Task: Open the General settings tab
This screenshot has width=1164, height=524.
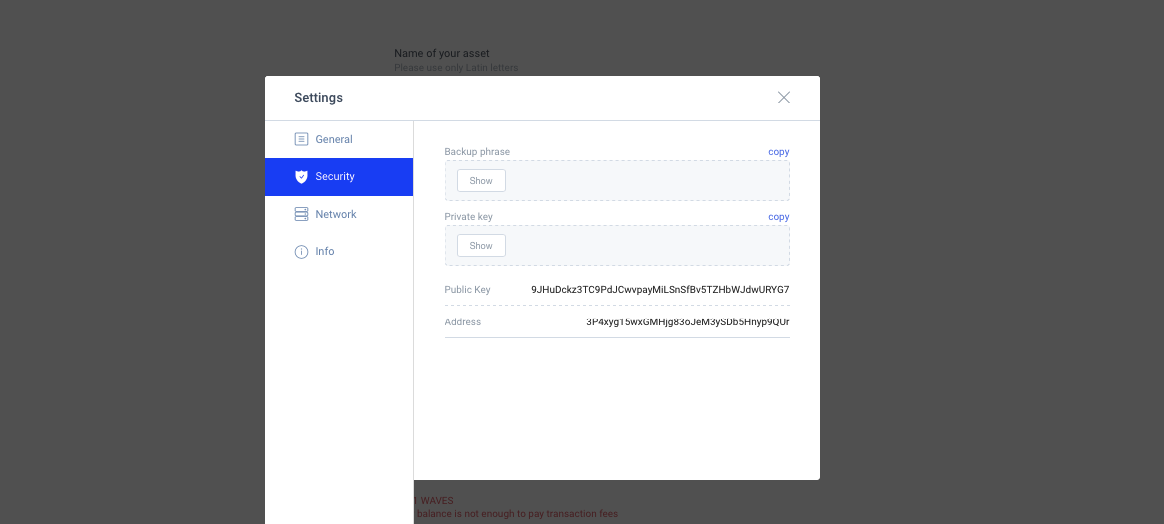Action: coord(339,140)
